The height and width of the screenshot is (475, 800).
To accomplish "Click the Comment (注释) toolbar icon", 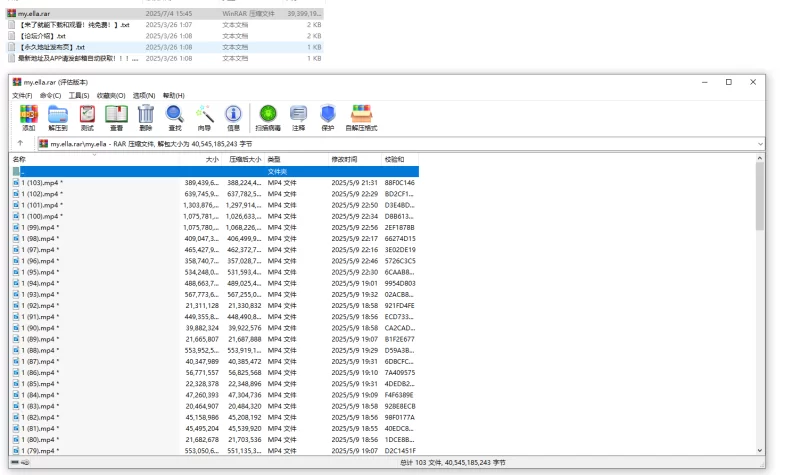I will pyautogui.click(x=298, y=116).
